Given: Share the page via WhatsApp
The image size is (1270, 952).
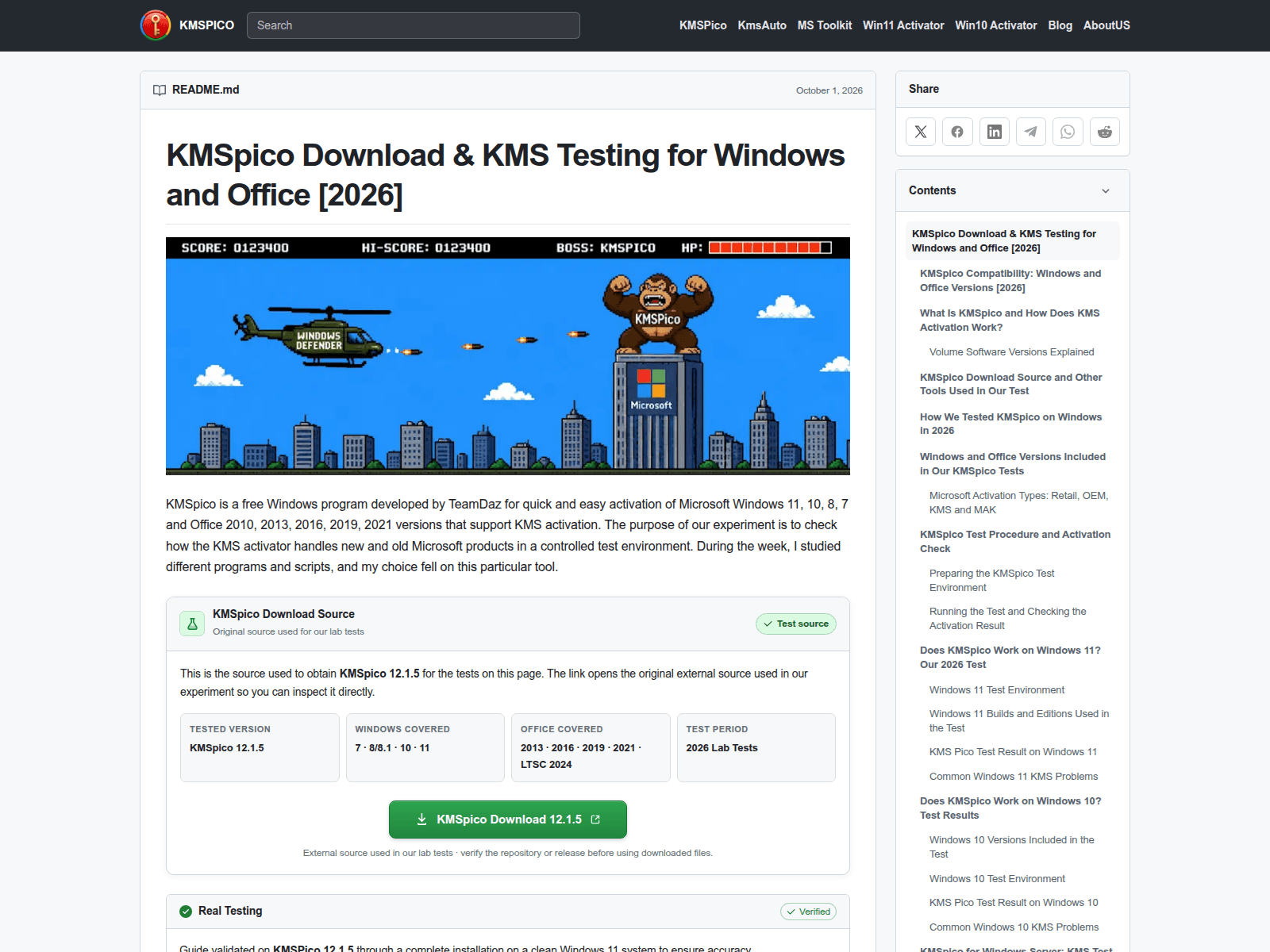Looking at the screenshot, I should [x=1068, y=132].
